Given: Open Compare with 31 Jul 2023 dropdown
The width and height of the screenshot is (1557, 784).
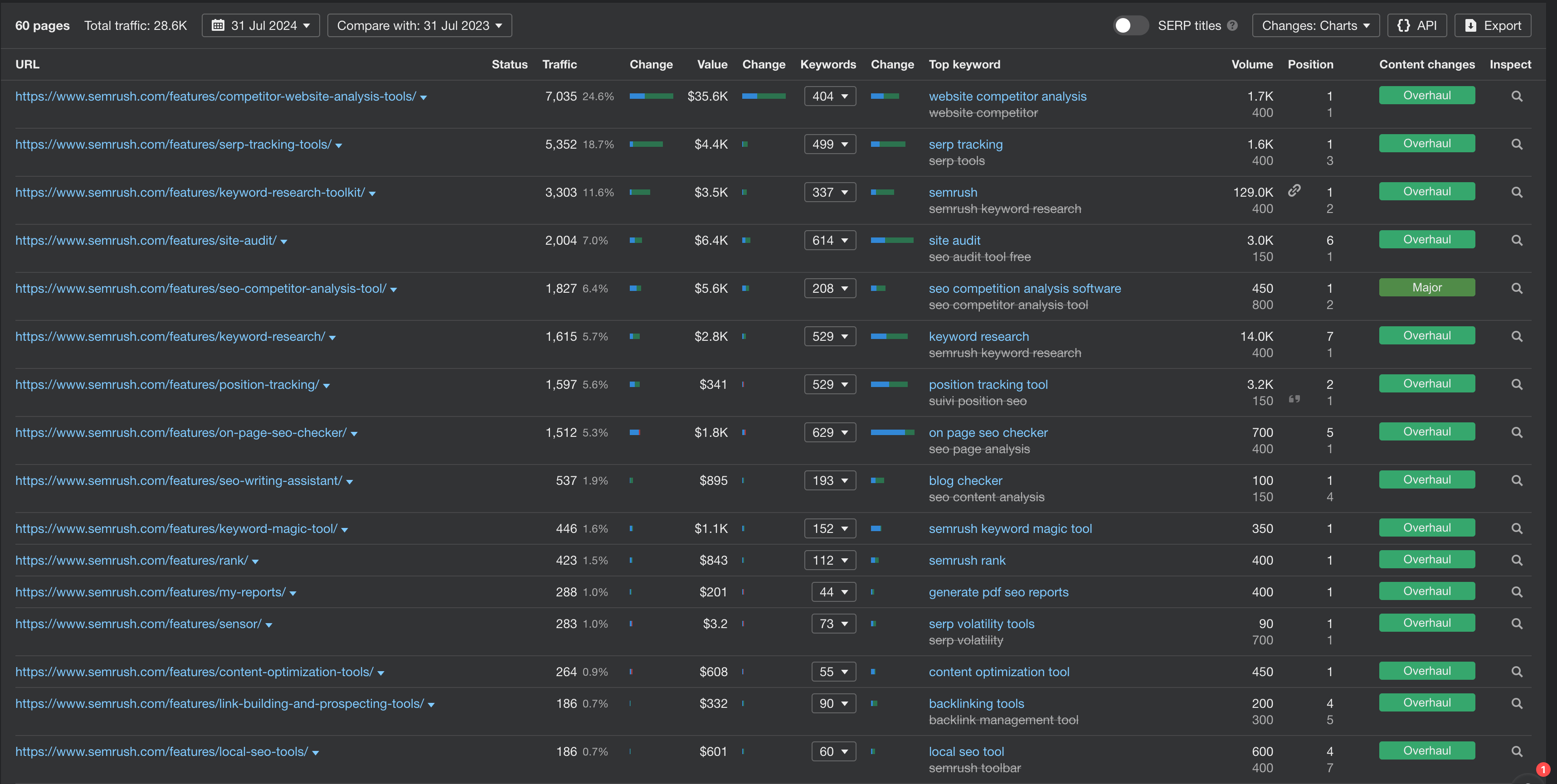Looking at the screenshot, I should [x=419, y=25].
